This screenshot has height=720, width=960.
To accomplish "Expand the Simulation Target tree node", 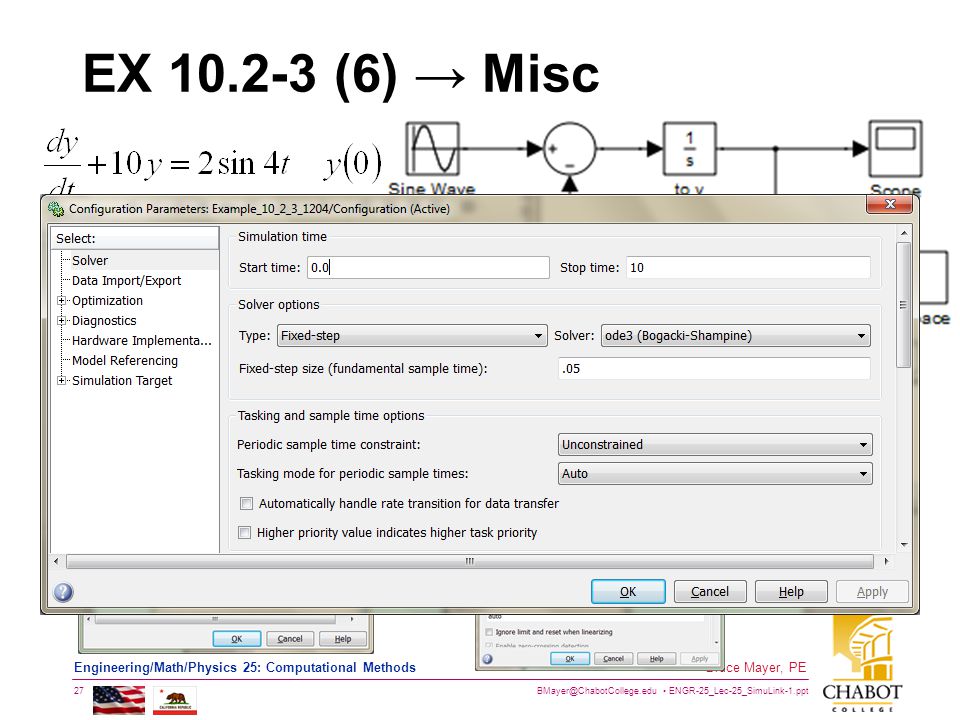I will [61, 381].
